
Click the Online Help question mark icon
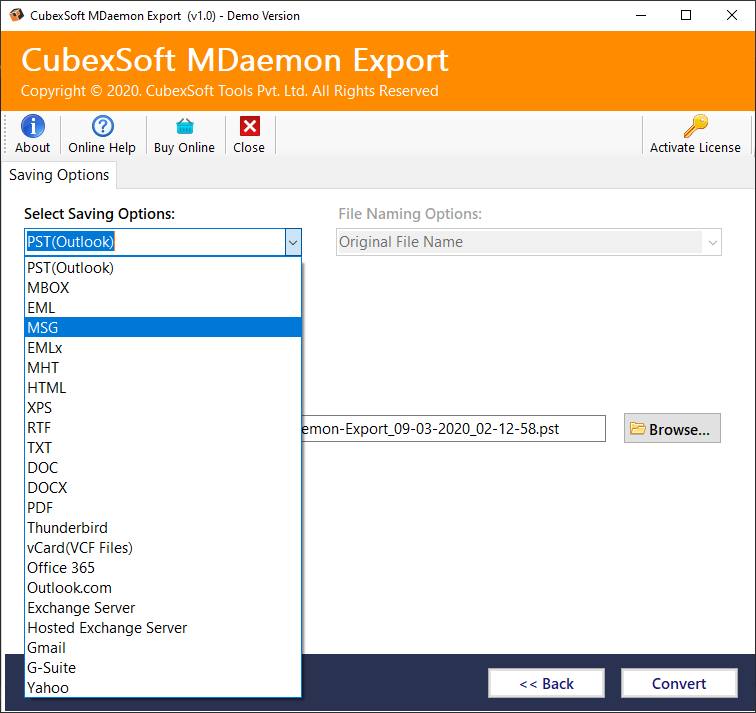(102, 126)
